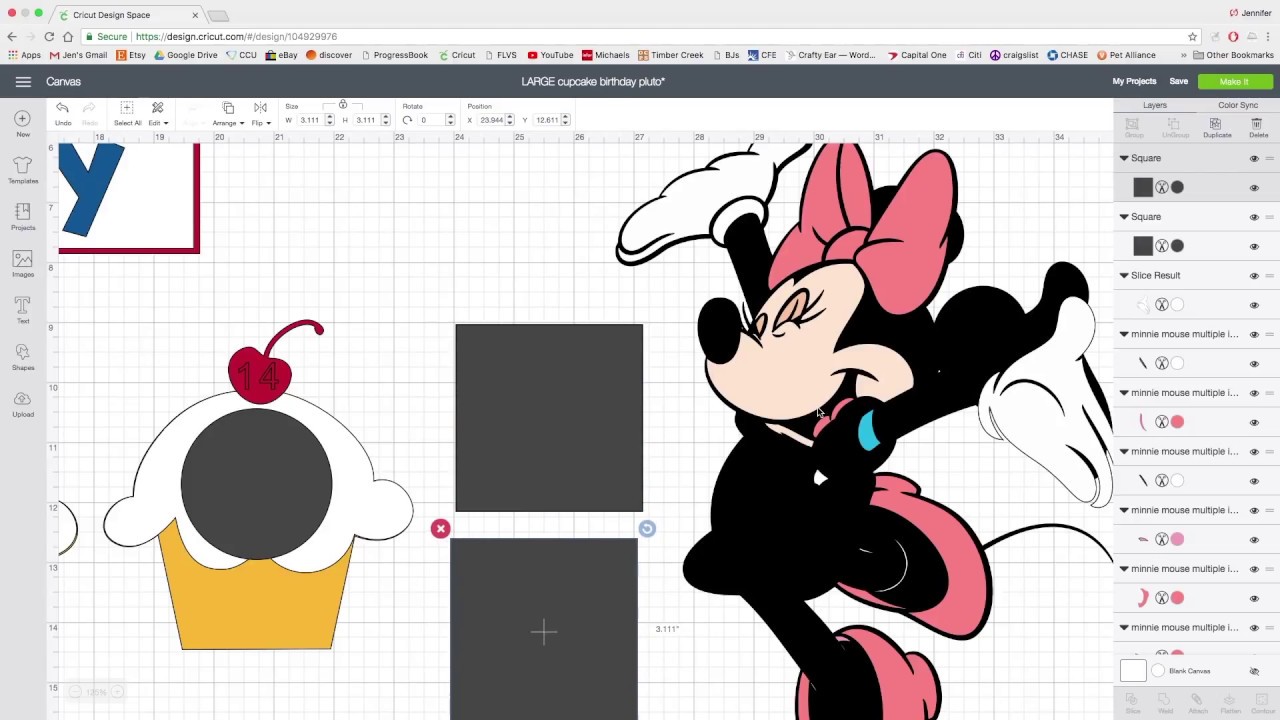The height and width of the screenshot is (720, 1280).
Task: Create a New project from sidebar
Action: tap(23, 124)
